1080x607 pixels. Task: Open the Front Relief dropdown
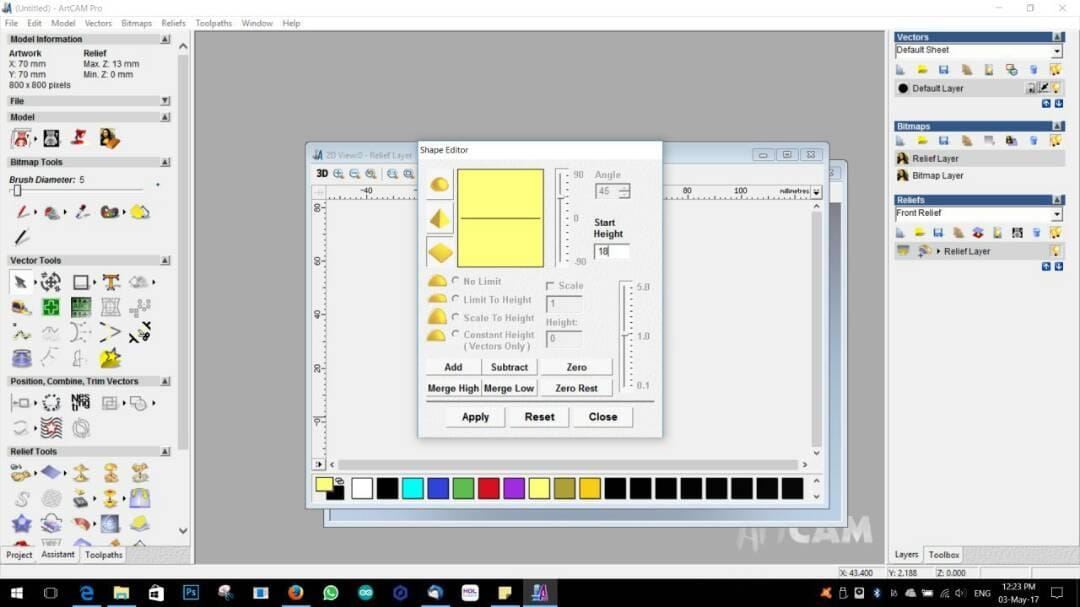(x=1057, y=214)
